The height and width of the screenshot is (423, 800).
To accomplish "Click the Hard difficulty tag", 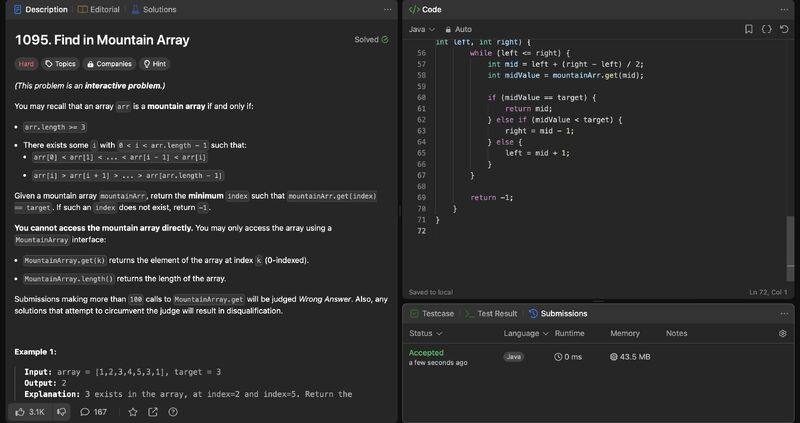I will 26,64.
